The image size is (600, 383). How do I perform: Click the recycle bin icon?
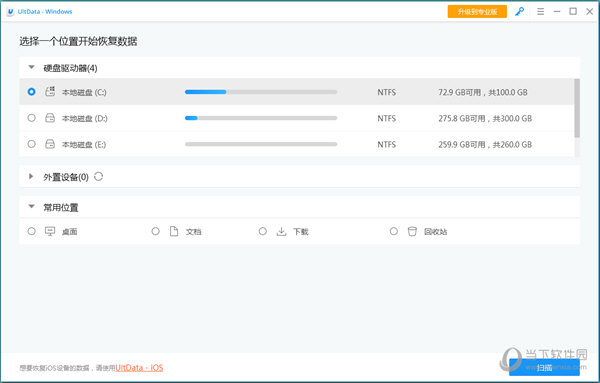pos(412,231)
